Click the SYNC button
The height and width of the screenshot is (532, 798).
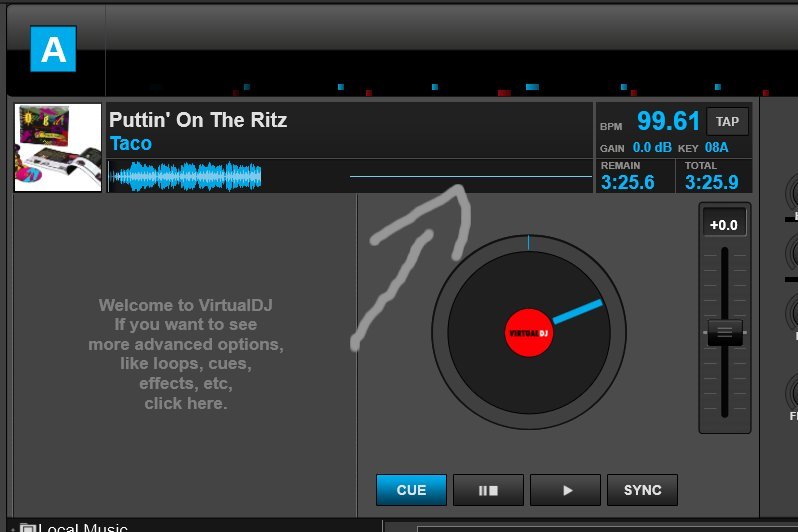click(642, 490)
